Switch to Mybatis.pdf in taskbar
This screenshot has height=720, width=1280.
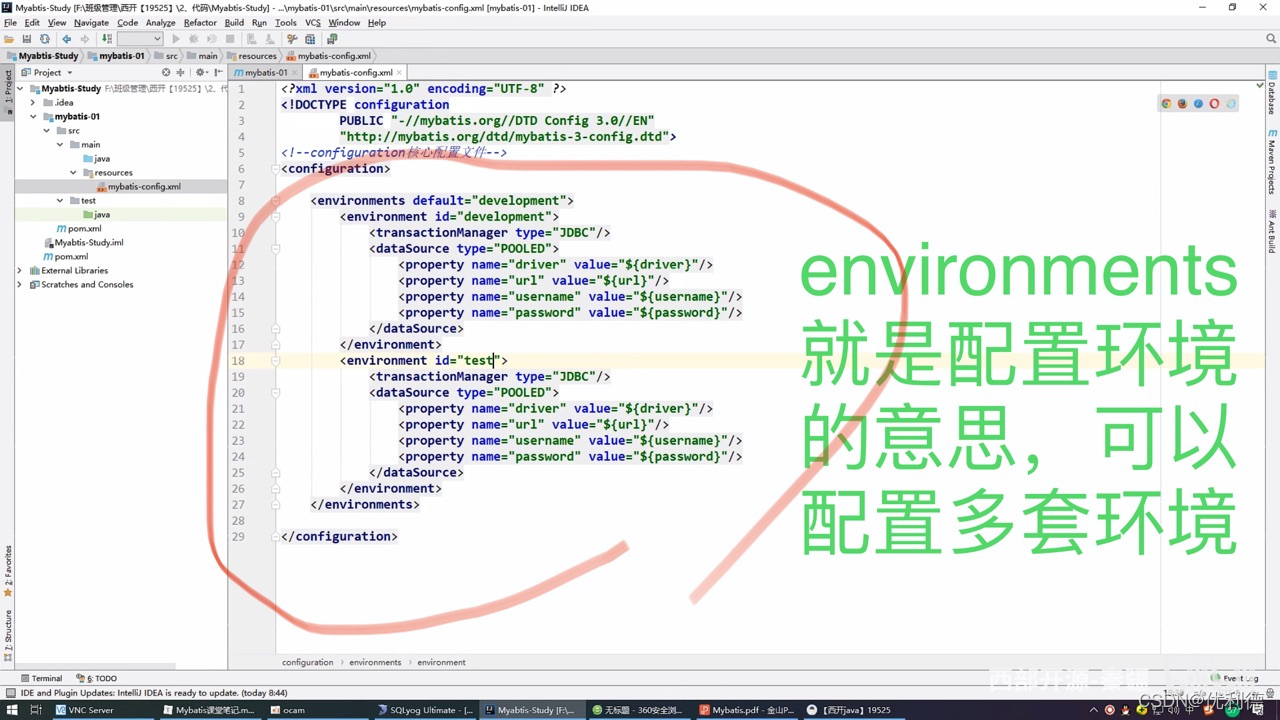point(746,710)
